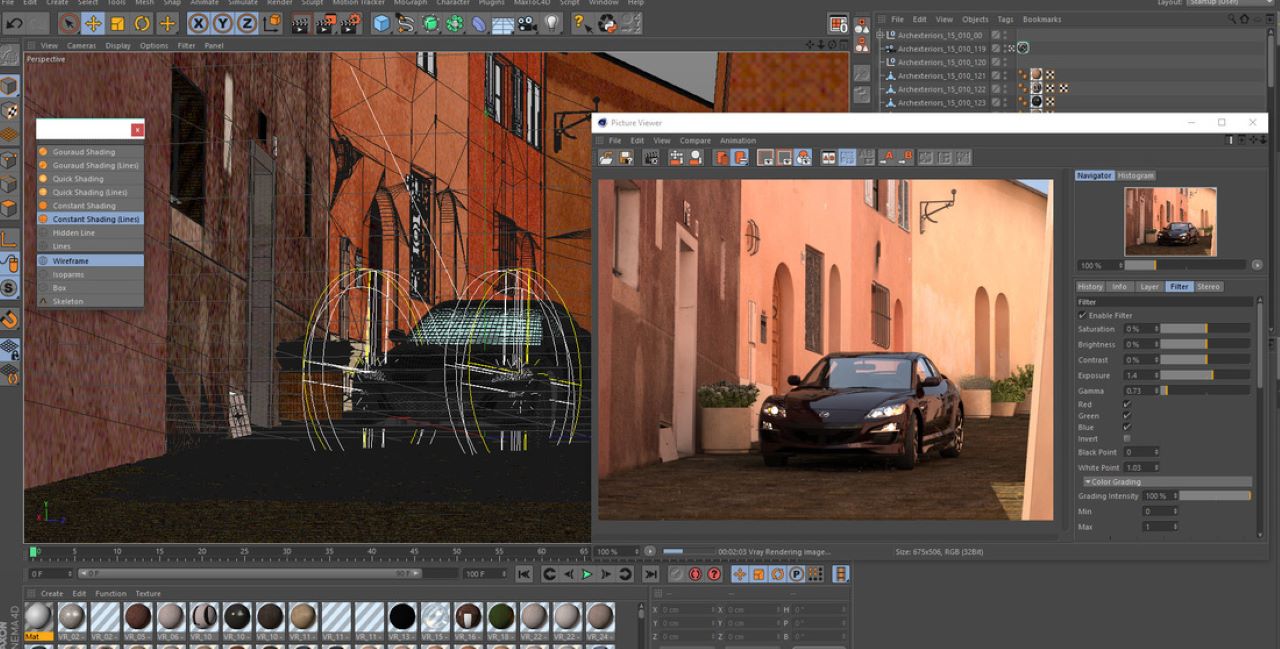Go to start of animation button
Image resolution: width=1280 pixels, height=649 pixels.
[524, 574]
